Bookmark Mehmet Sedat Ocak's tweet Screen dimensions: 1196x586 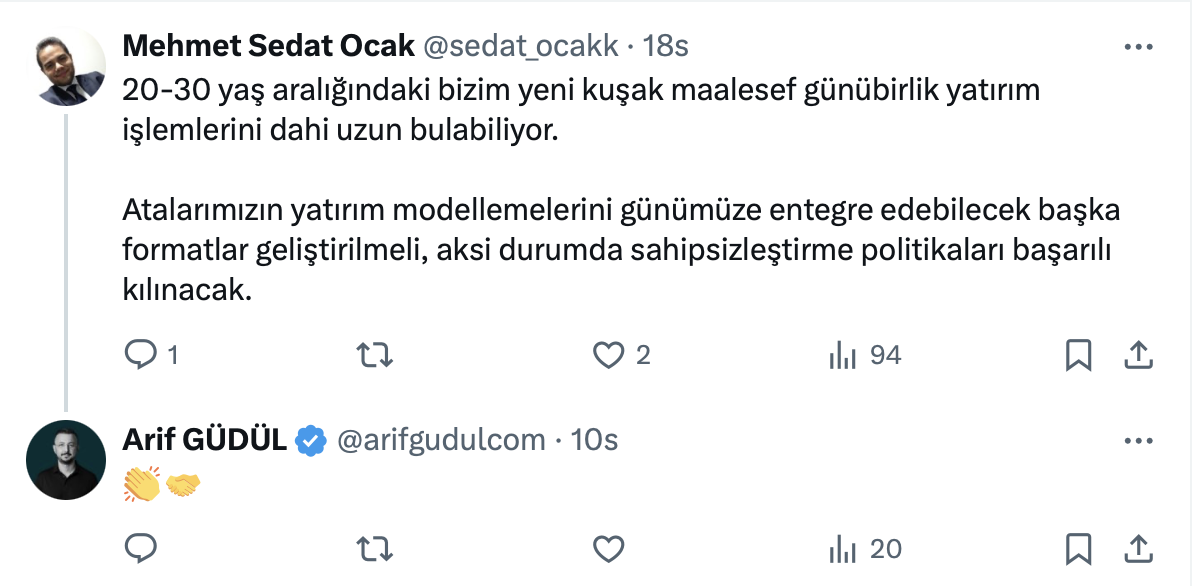tap(1078, 355)
